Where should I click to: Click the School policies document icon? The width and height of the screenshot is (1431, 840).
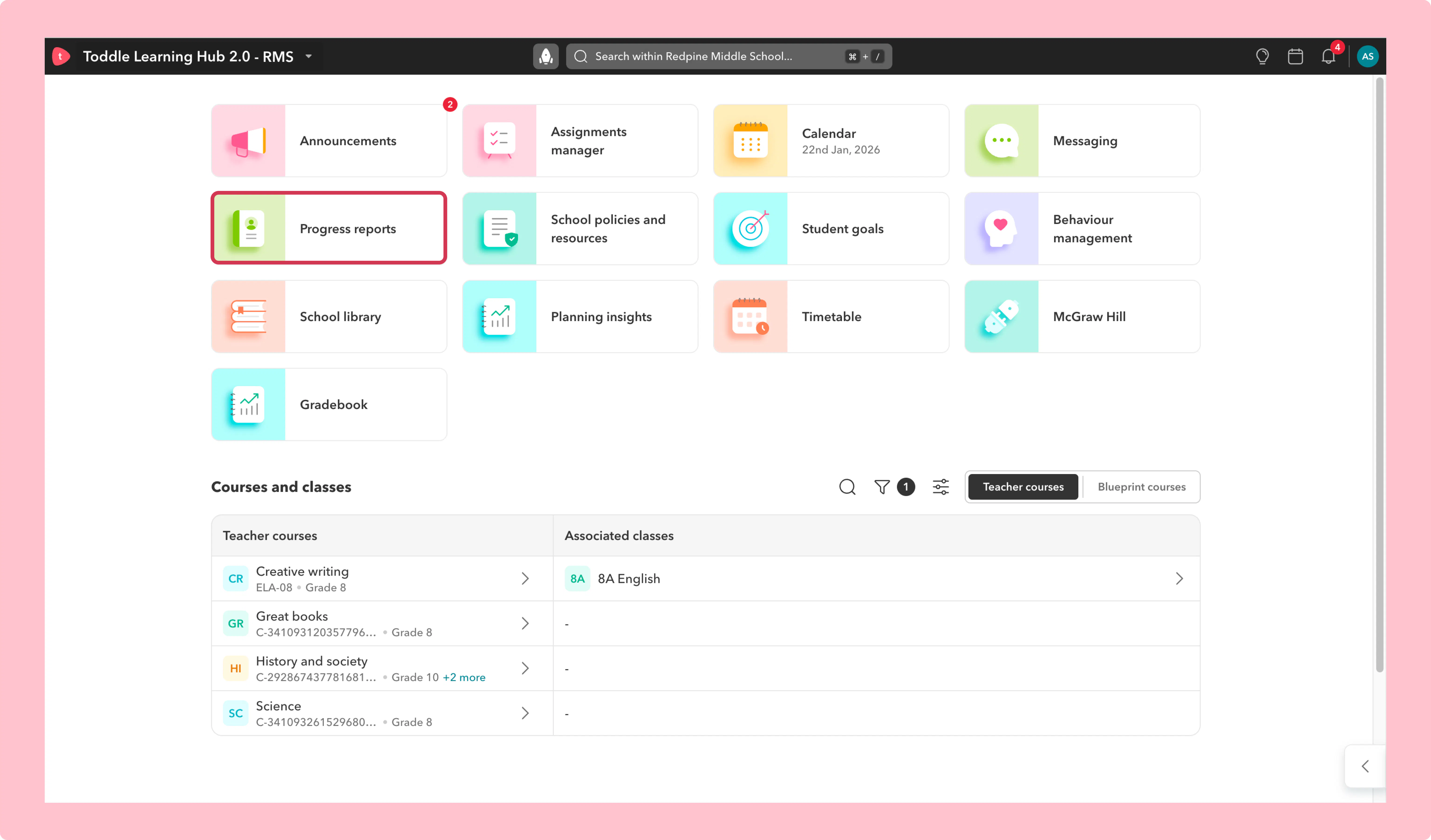click(500, 228)
